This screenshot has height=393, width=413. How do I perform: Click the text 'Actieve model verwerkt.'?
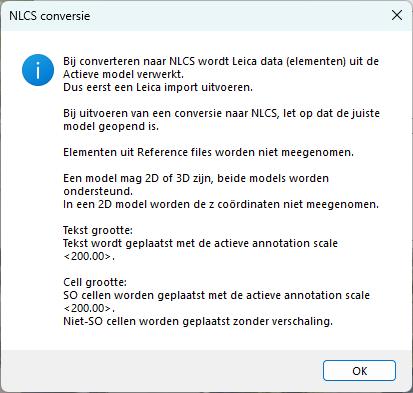123,74
